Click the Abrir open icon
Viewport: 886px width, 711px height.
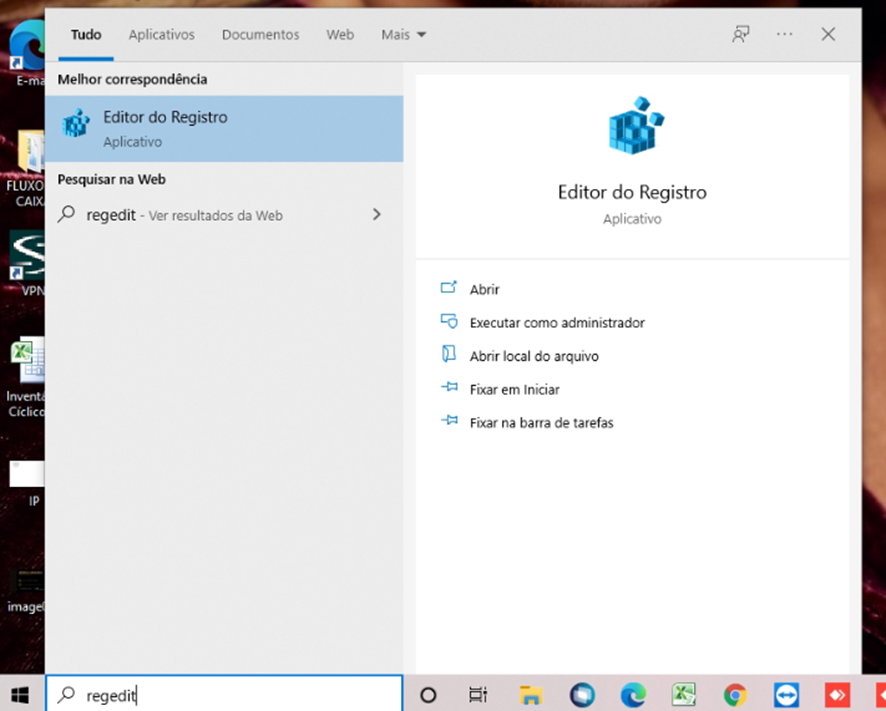[x=449, y=288]
